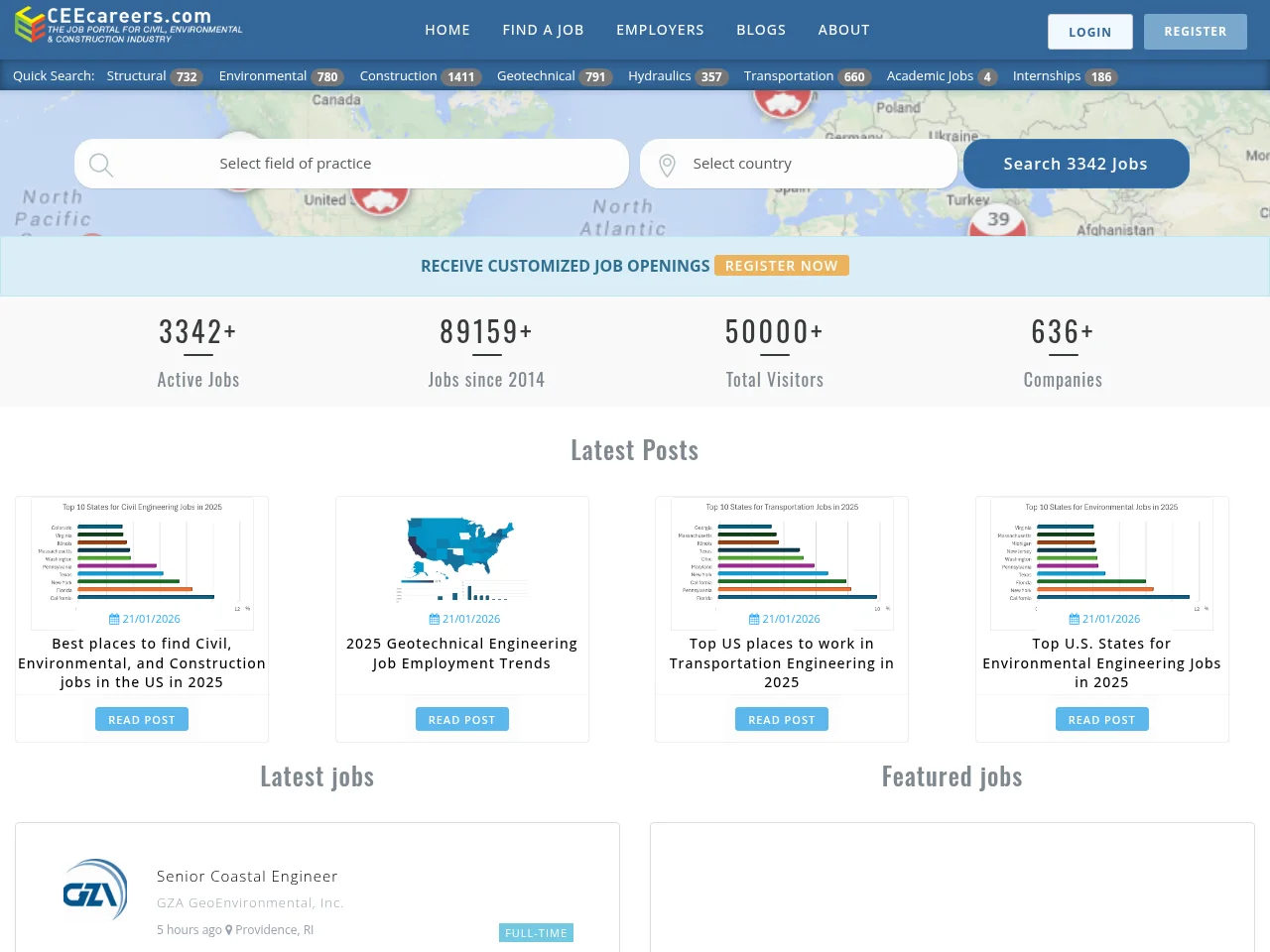Open the BLOGS menu item

761,30
